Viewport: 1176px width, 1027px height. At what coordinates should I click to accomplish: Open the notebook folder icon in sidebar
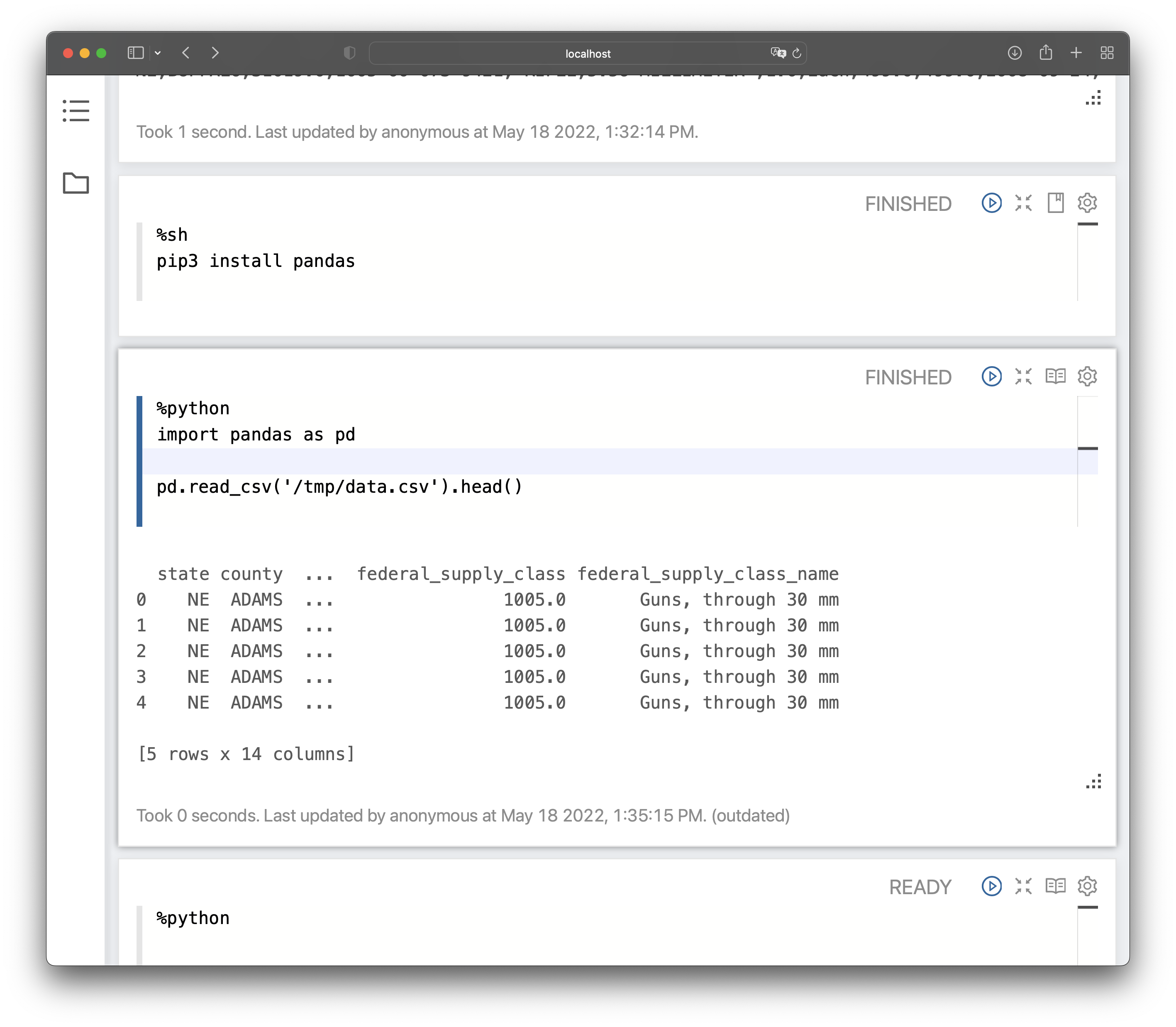click(x=76, y=183)
